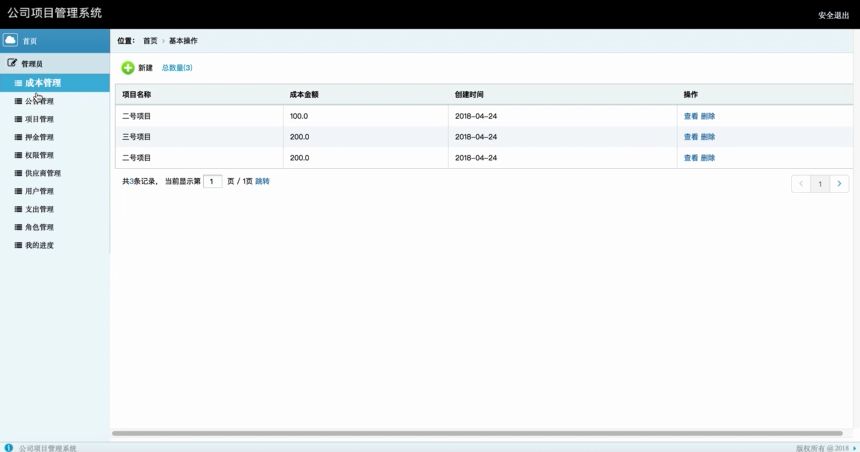
Task: Select the 首页 tab in the sidebar header
Action: (55, 41)
